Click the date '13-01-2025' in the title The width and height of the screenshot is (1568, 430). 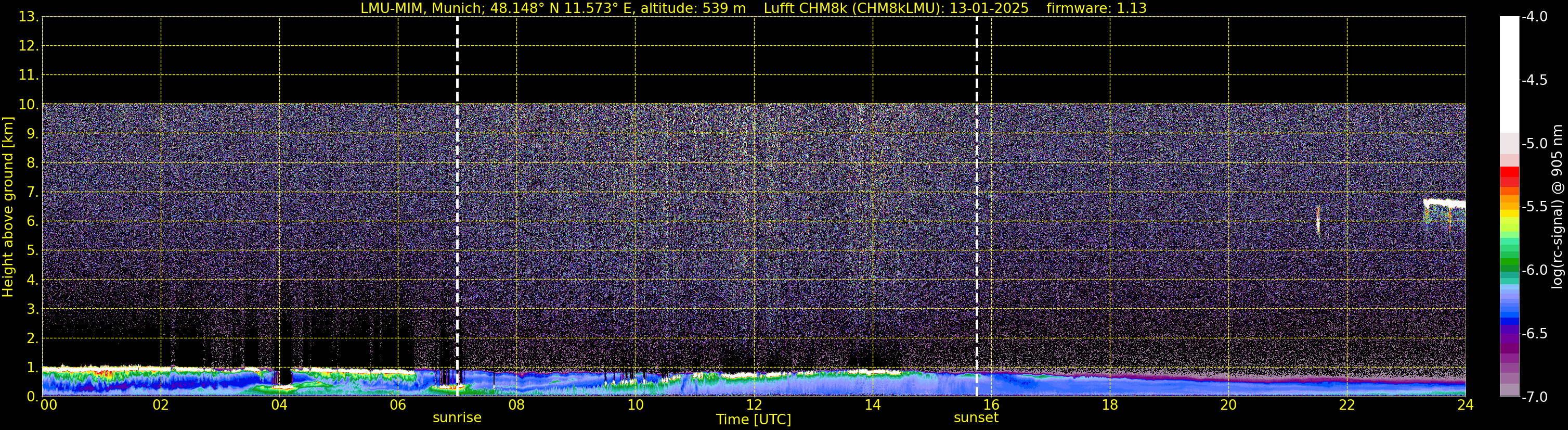989,8
